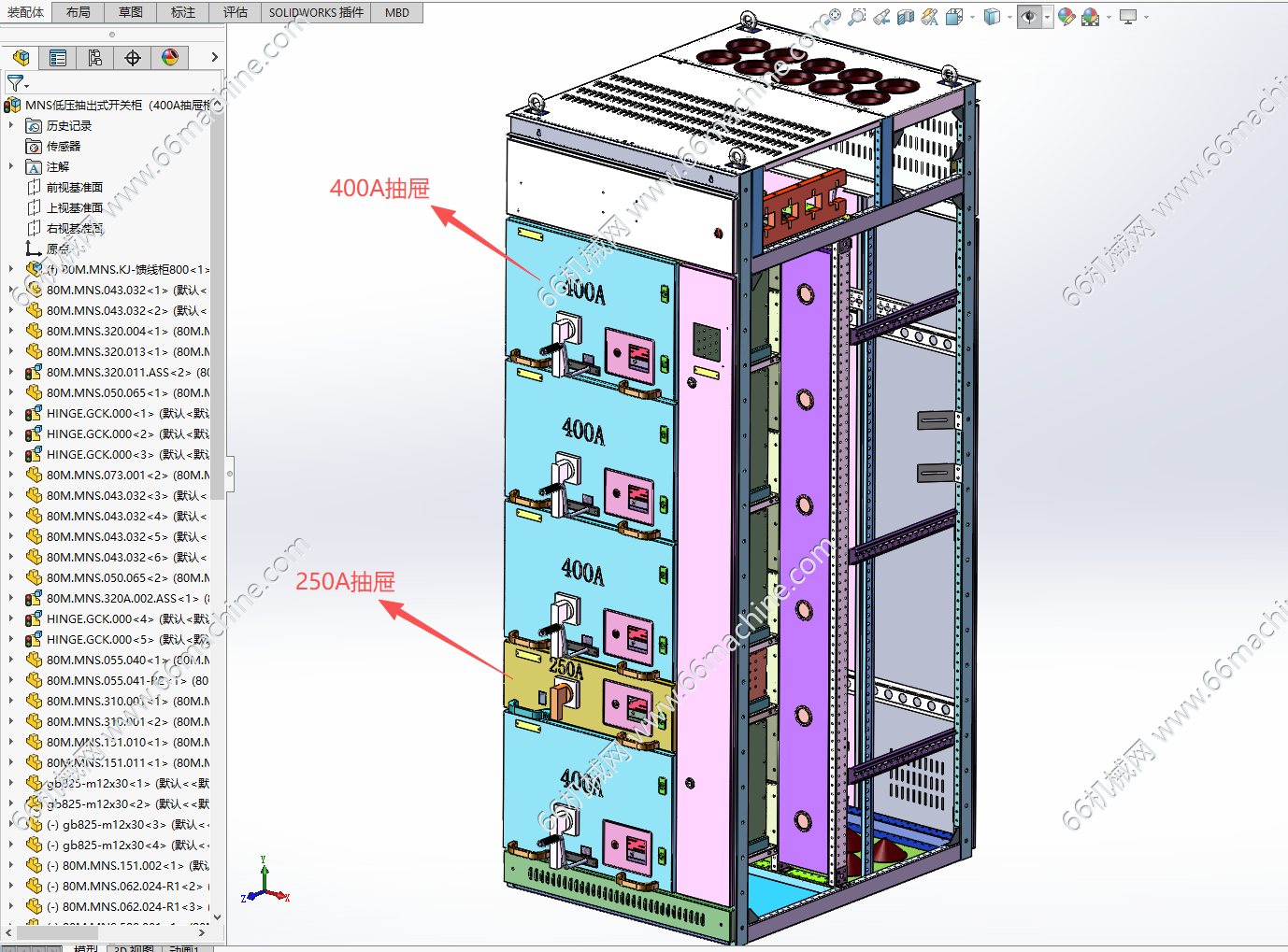
Task: Open the 评估 tab
Action: pyautogui.click(x=236, y=12)
